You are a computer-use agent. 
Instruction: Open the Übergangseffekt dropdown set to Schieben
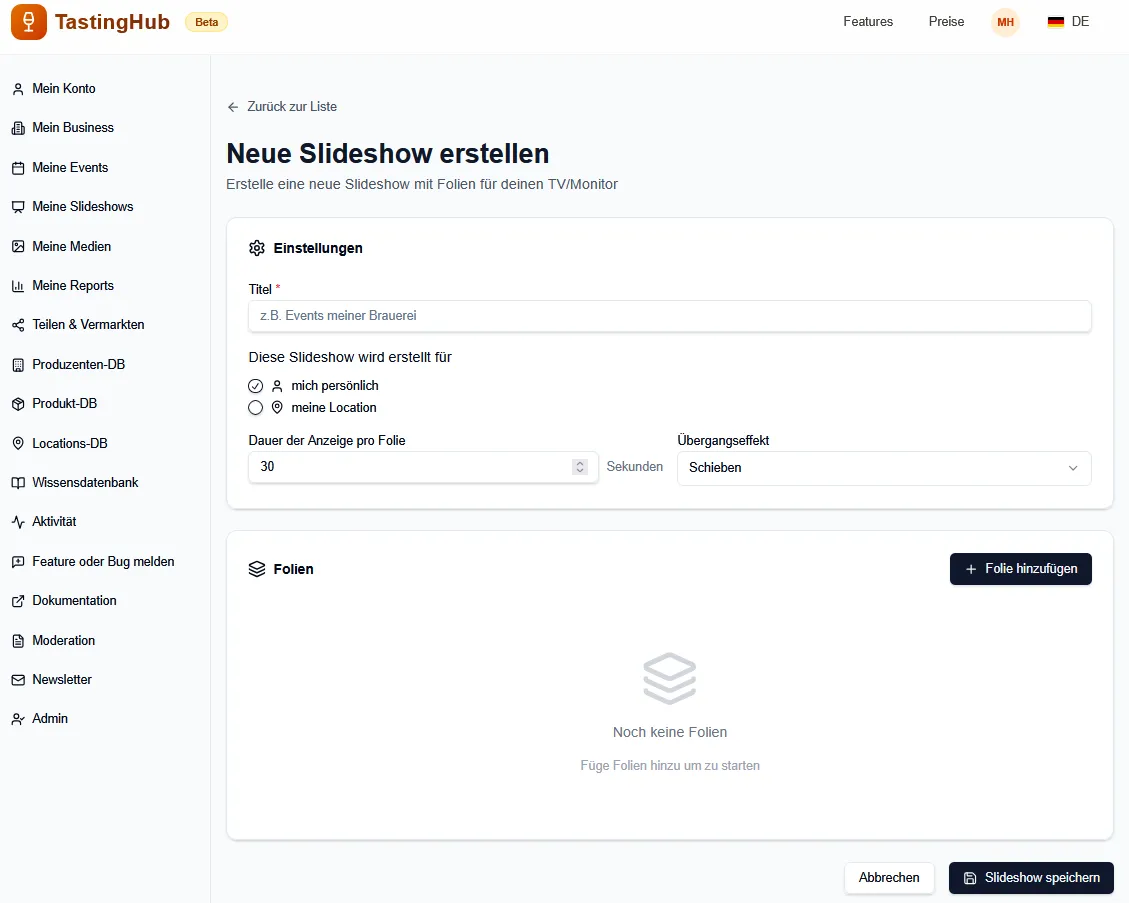[883, 468]
